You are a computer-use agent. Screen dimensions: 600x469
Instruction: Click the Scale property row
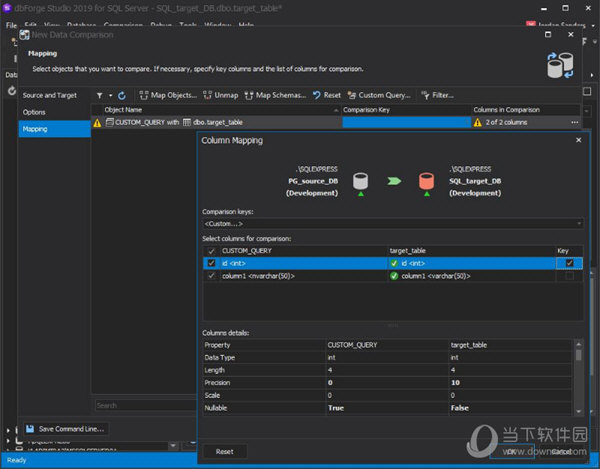click(x=387, y=396)
